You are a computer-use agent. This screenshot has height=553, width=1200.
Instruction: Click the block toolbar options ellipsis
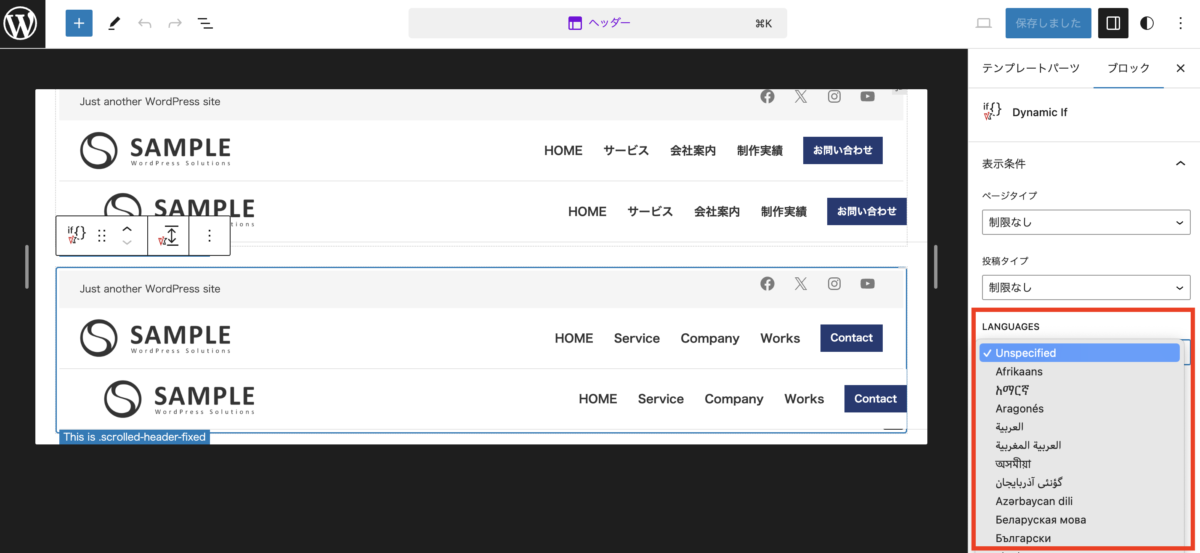[x=209, y=236]
